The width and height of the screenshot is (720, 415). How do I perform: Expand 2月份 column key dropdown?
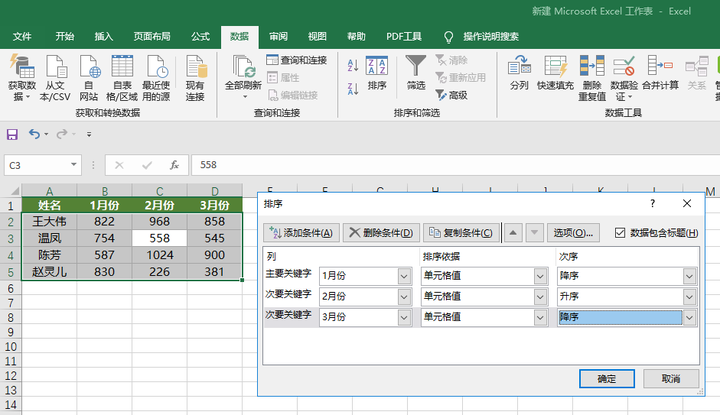click(404, 297)
